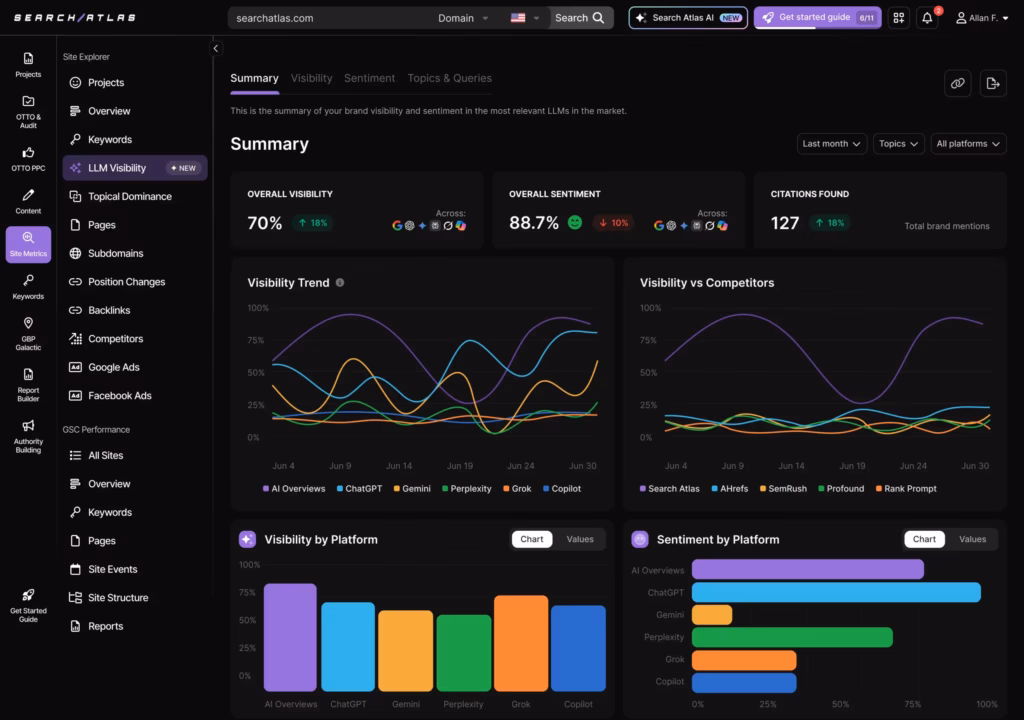Open the Topics & Queries tab

click(x=449, y=78)
